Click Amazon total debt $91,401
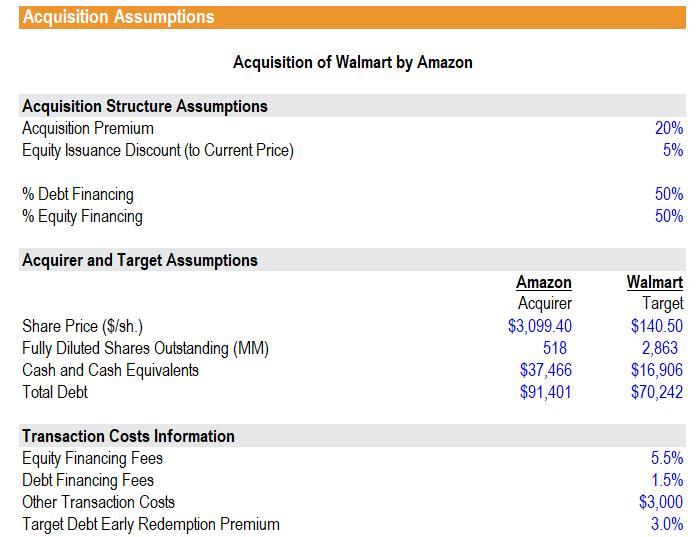Viewport: 697px width, 537px height. pyautogui.click(x=545, y=392)
